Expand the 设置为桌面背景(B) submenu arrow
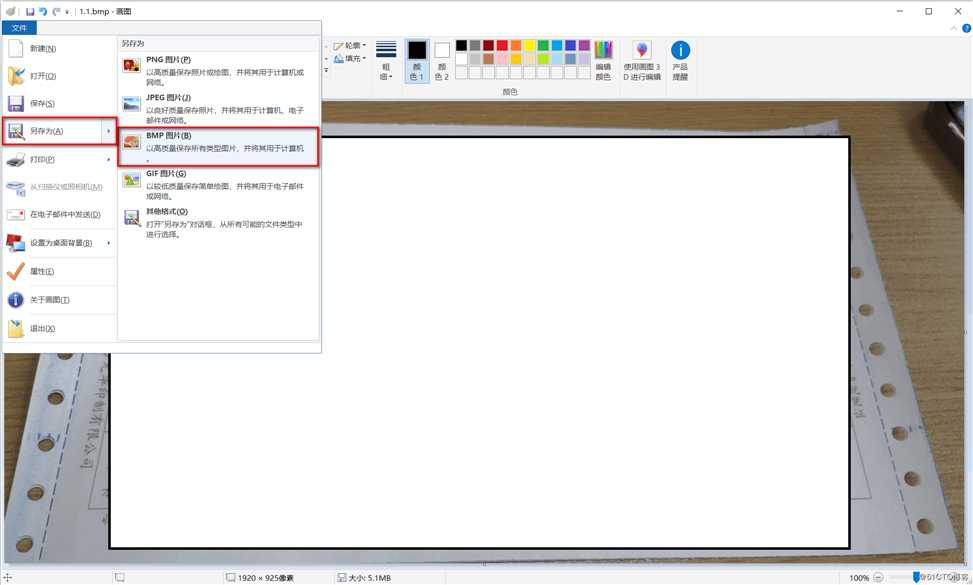The width and height of the screenshot is (973, 585). coord(109,243)
